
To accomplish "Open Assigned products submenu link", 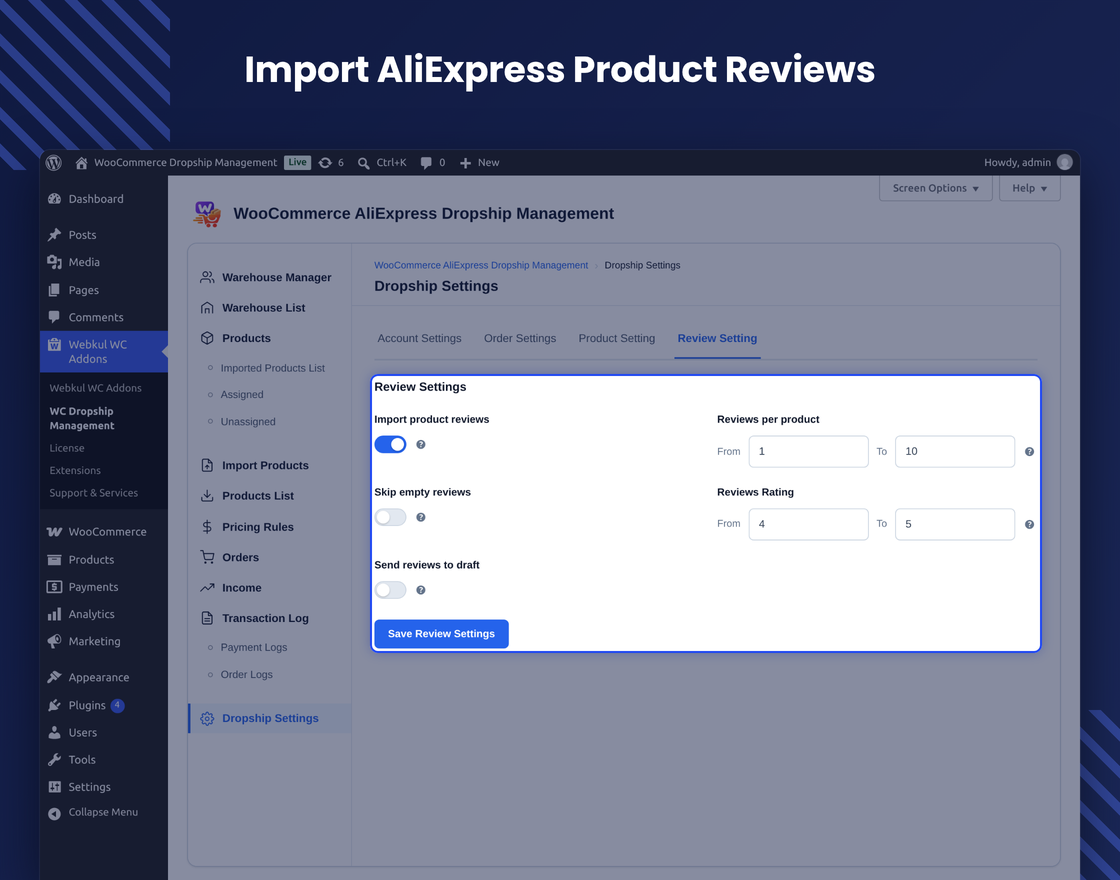I will click(x=241, y=394).
